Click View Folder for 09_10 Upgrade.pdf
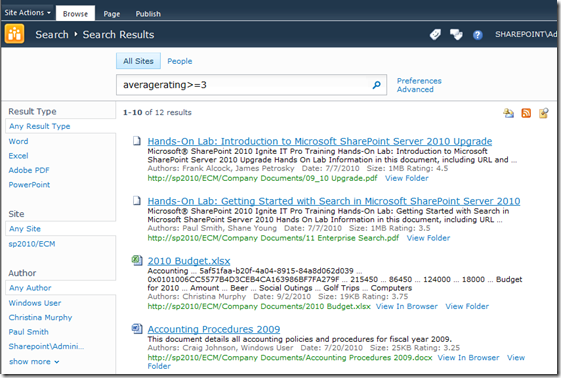The width and height of the screenshot is (561, 378). coord(407,178)
